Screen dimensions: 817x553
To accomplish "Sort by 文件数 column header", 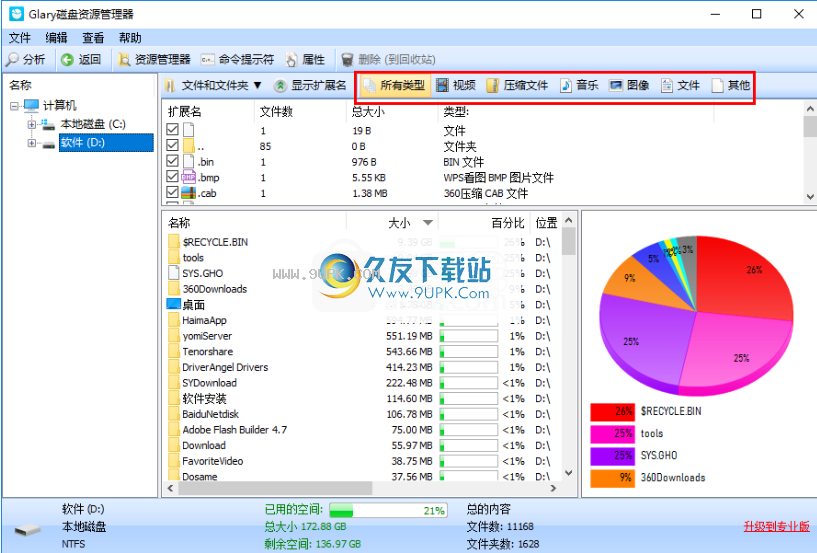I will [276, 112].
